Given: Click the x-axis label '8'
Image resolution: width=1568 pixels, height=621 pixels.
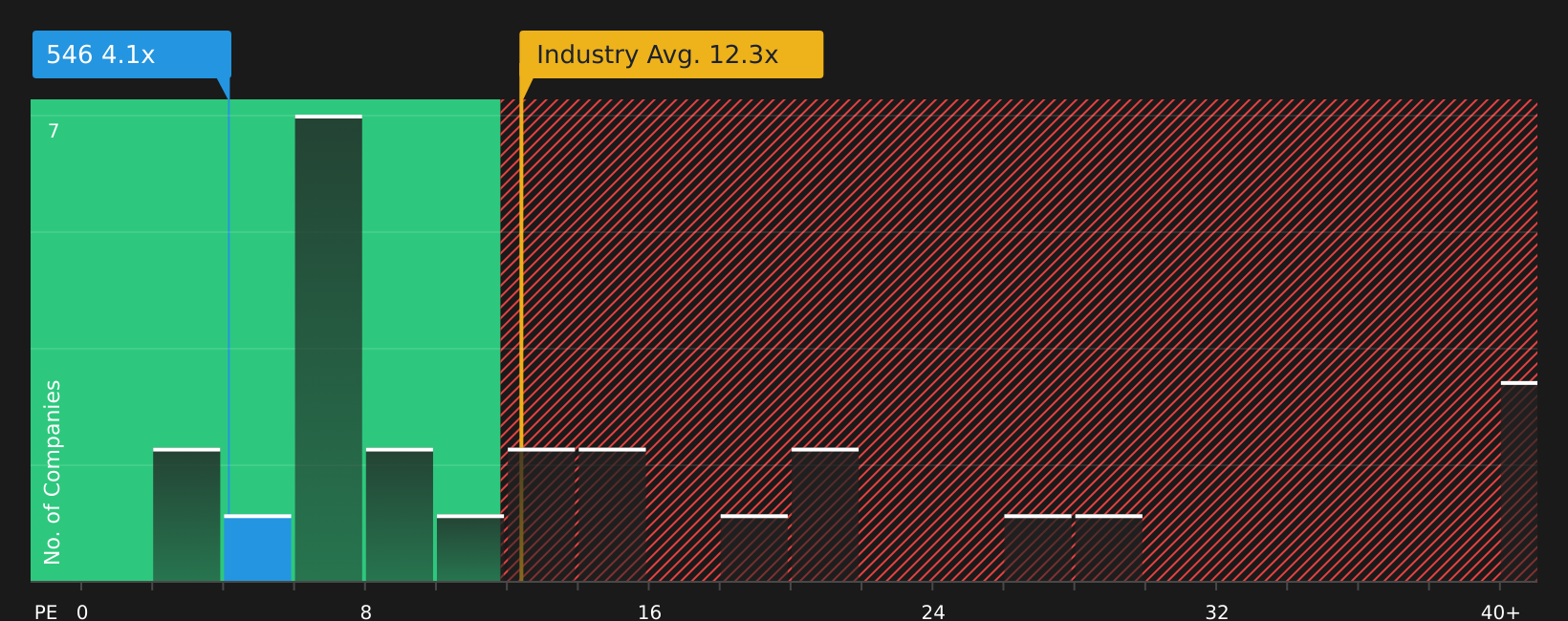Looking at the screenshot, I should coord(365,612).
